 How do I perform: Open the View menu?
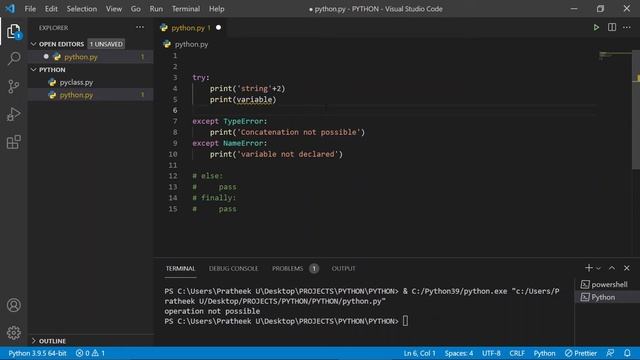pos(114,9)
